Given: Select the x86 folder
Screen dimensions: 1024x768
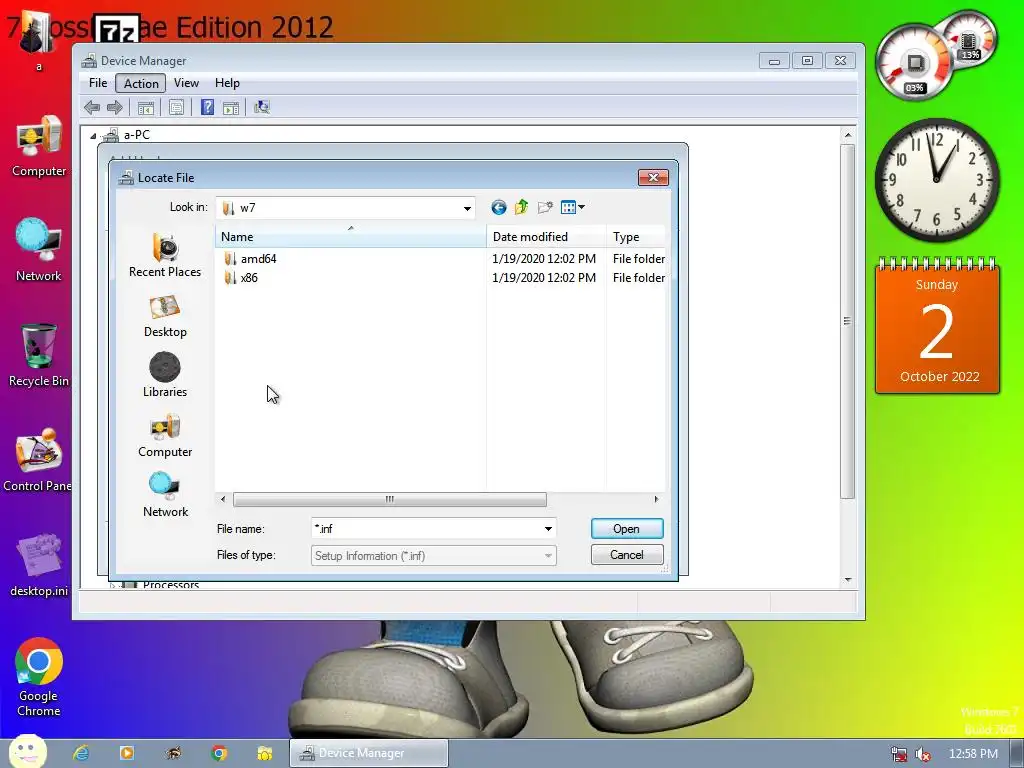Looking at the screenshot, I should click(241, 278).
